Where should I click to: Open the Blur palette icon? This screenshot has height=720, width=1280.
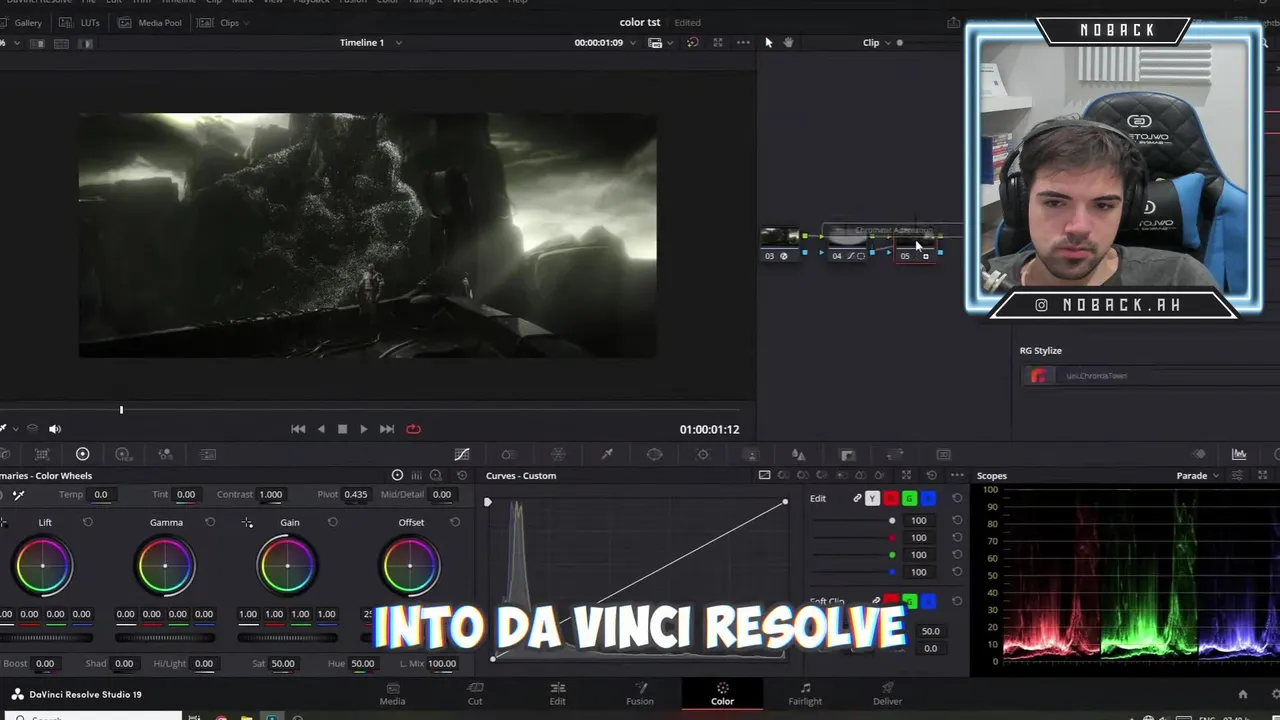(x=799, y=454)
